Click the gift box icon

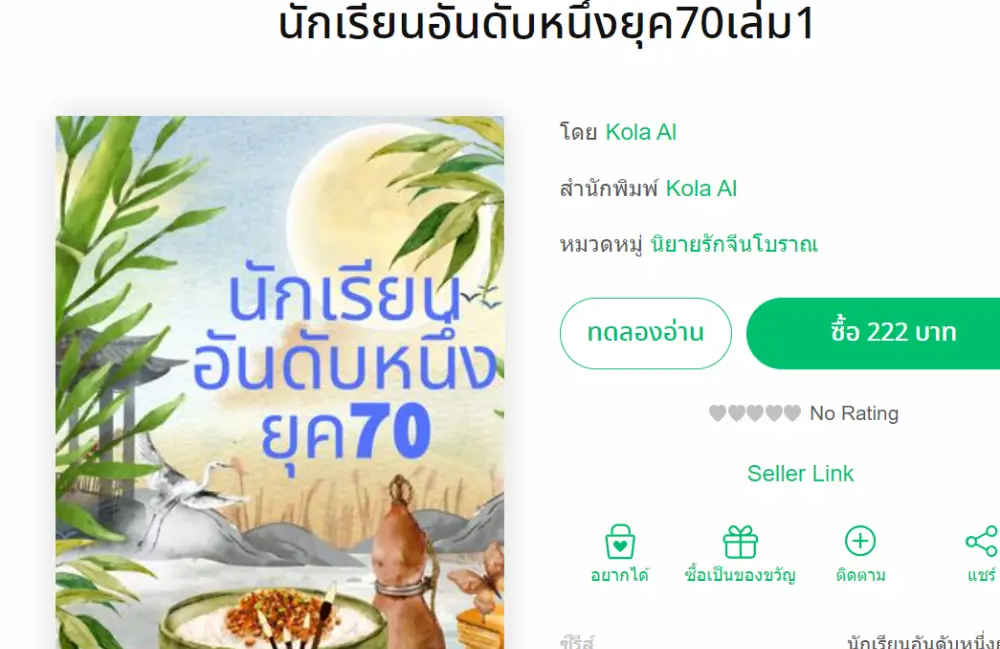[740, 542]
